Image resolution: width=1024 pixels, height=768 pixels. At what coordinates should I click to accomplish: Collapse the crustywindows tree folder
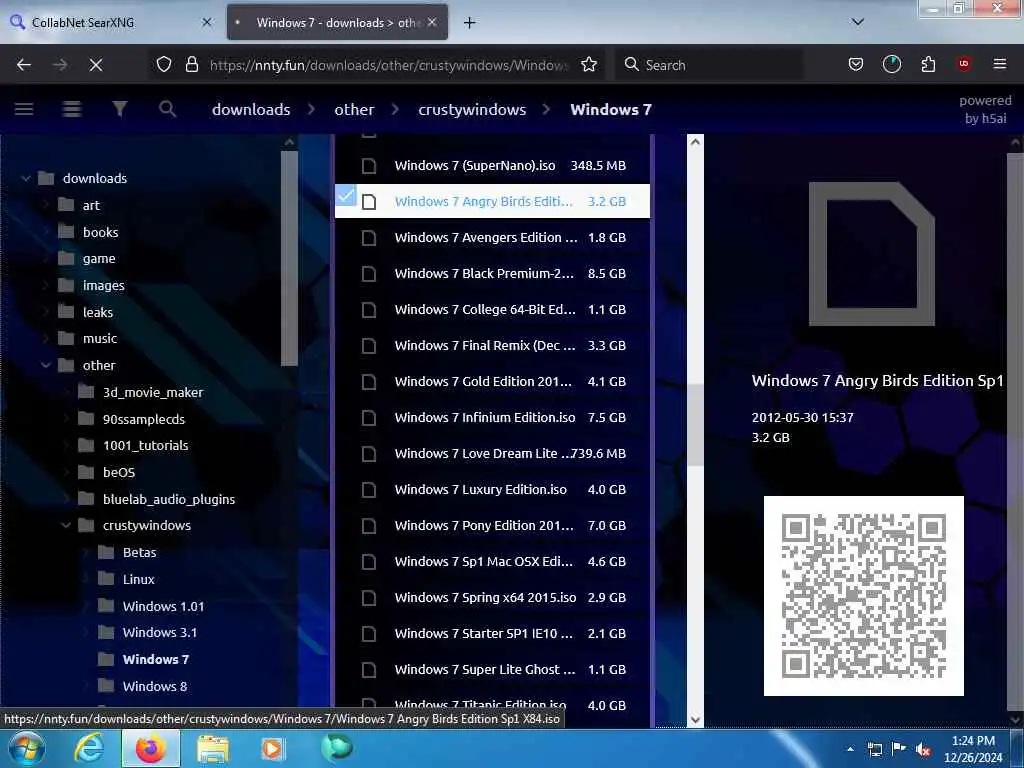coord(66,525)
